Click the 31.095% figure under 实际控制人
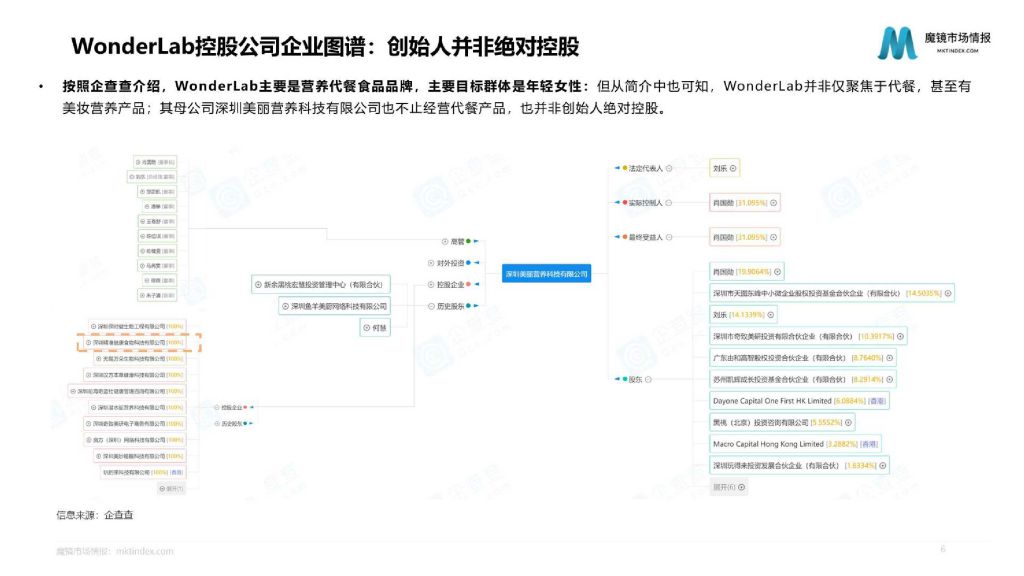This screenshot has height=576, width=1024. [751, 203]
